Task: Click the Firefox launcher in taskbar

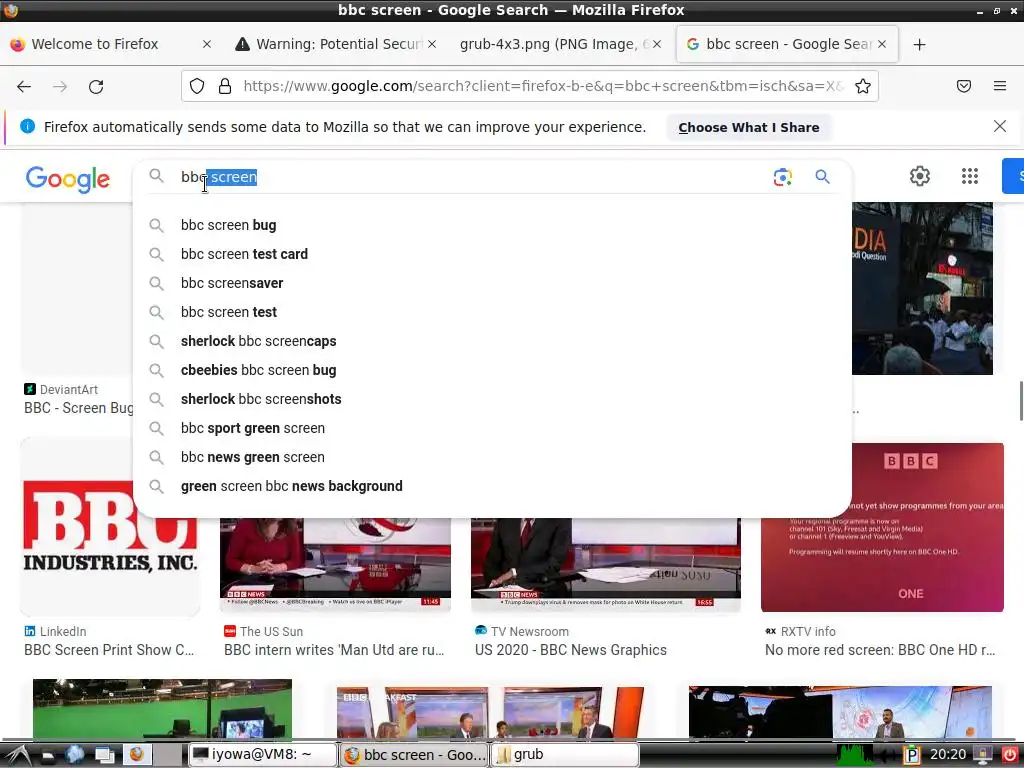Action: pos(136,754)
